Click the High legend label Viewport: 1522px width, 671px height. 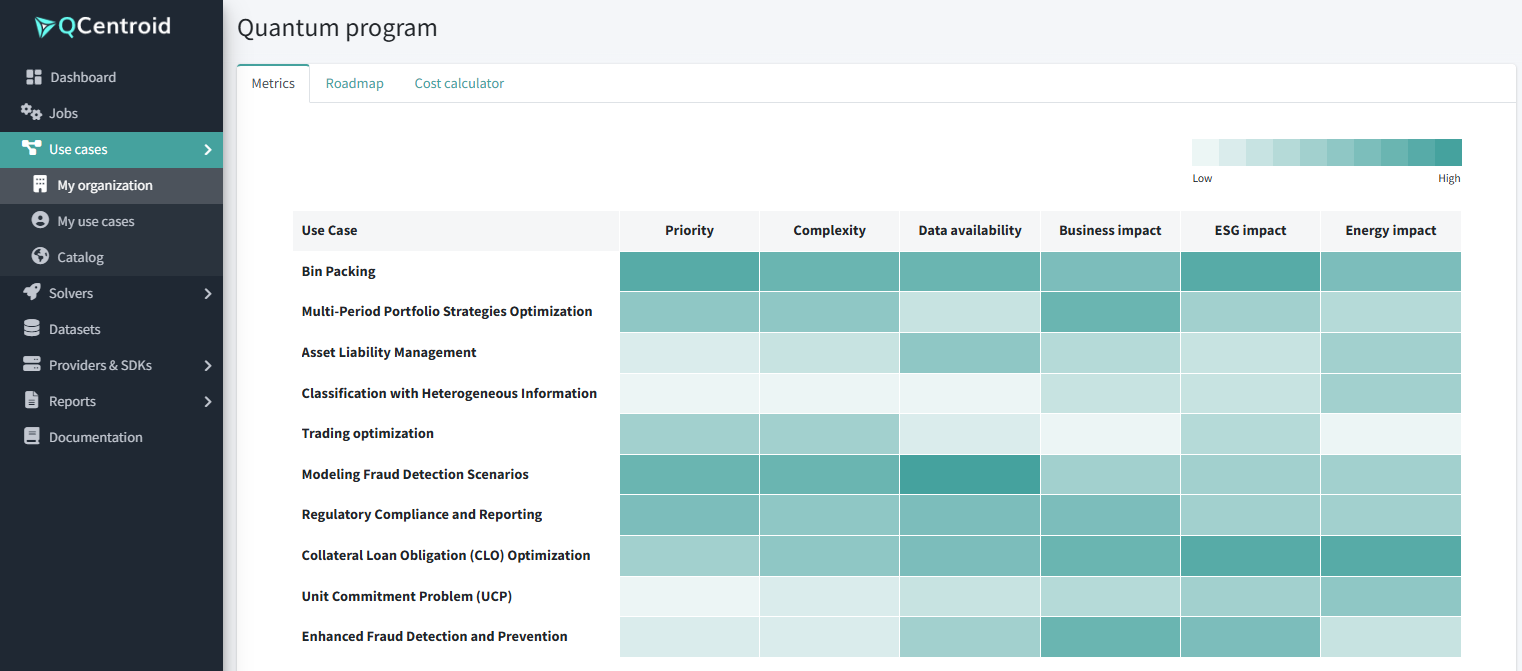[x=1449, y=178]
